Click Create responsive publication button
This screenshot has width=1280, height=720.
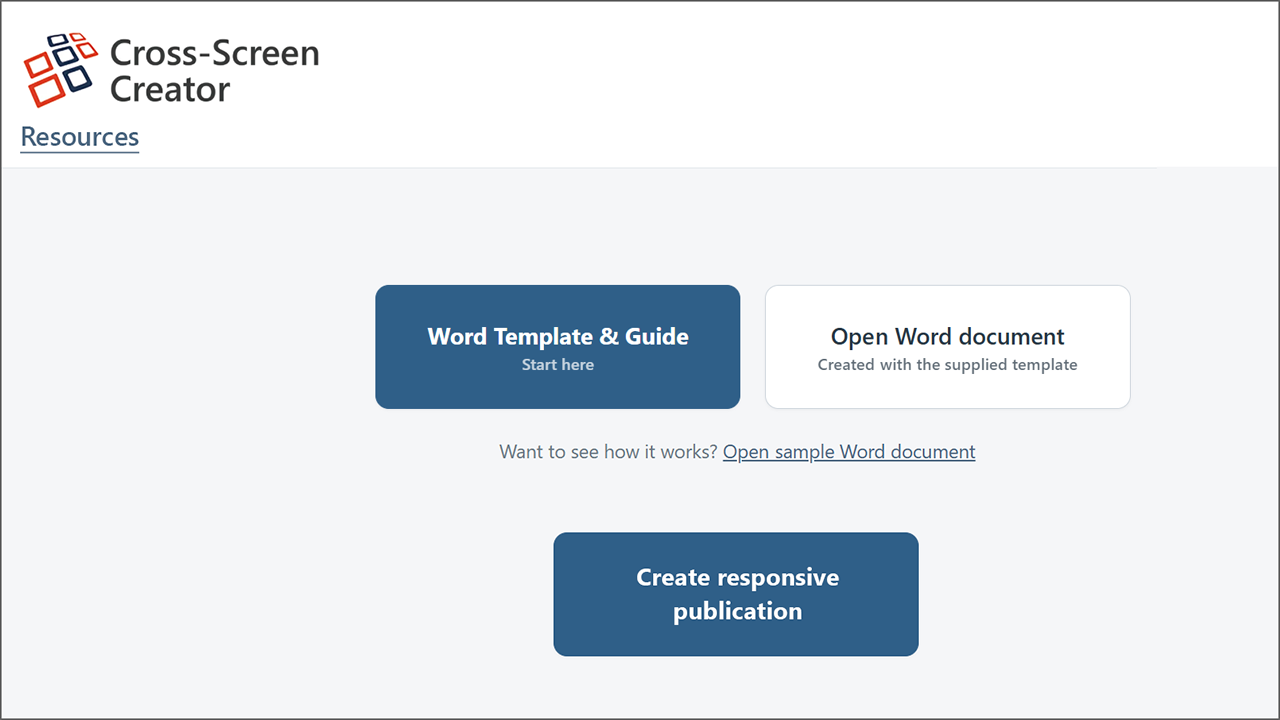736,594
